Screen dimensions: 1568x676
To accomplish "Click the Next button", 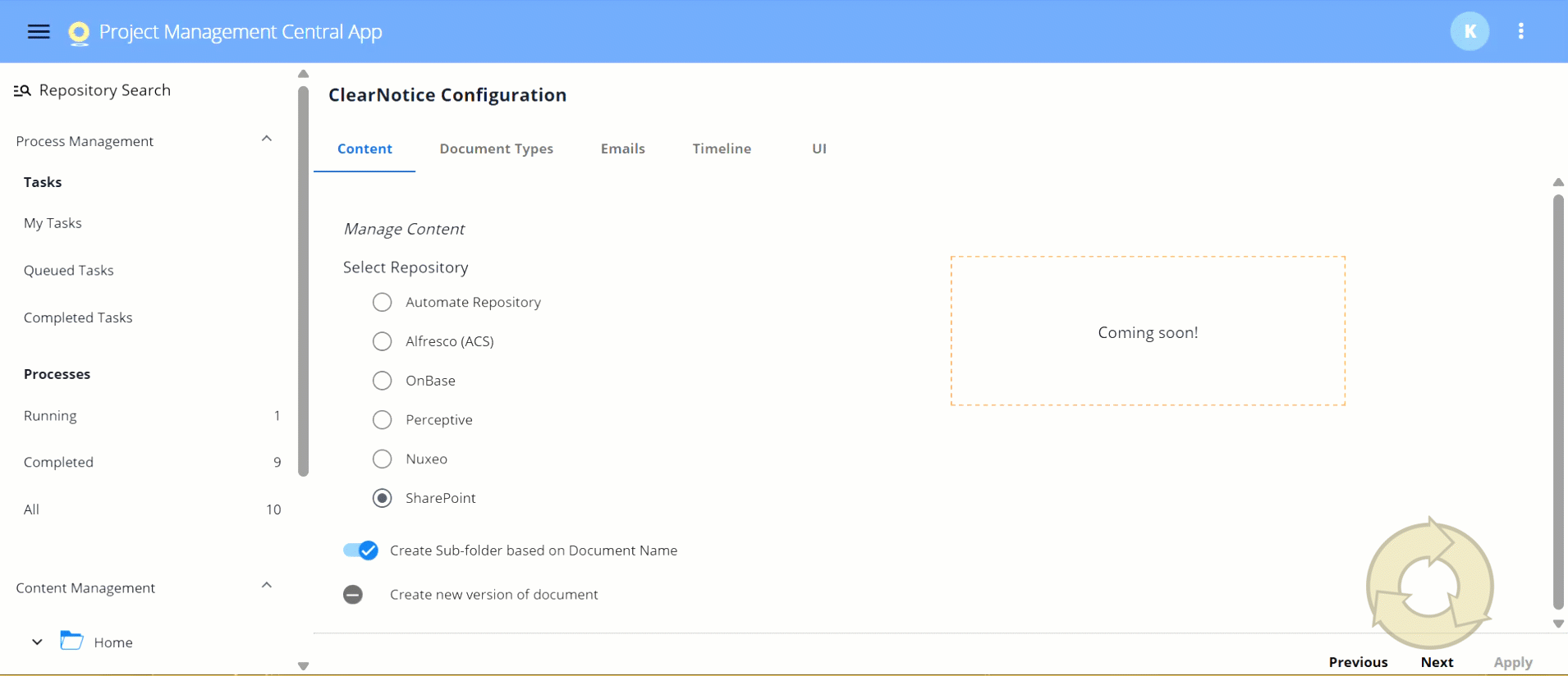I will point(1437,662).
